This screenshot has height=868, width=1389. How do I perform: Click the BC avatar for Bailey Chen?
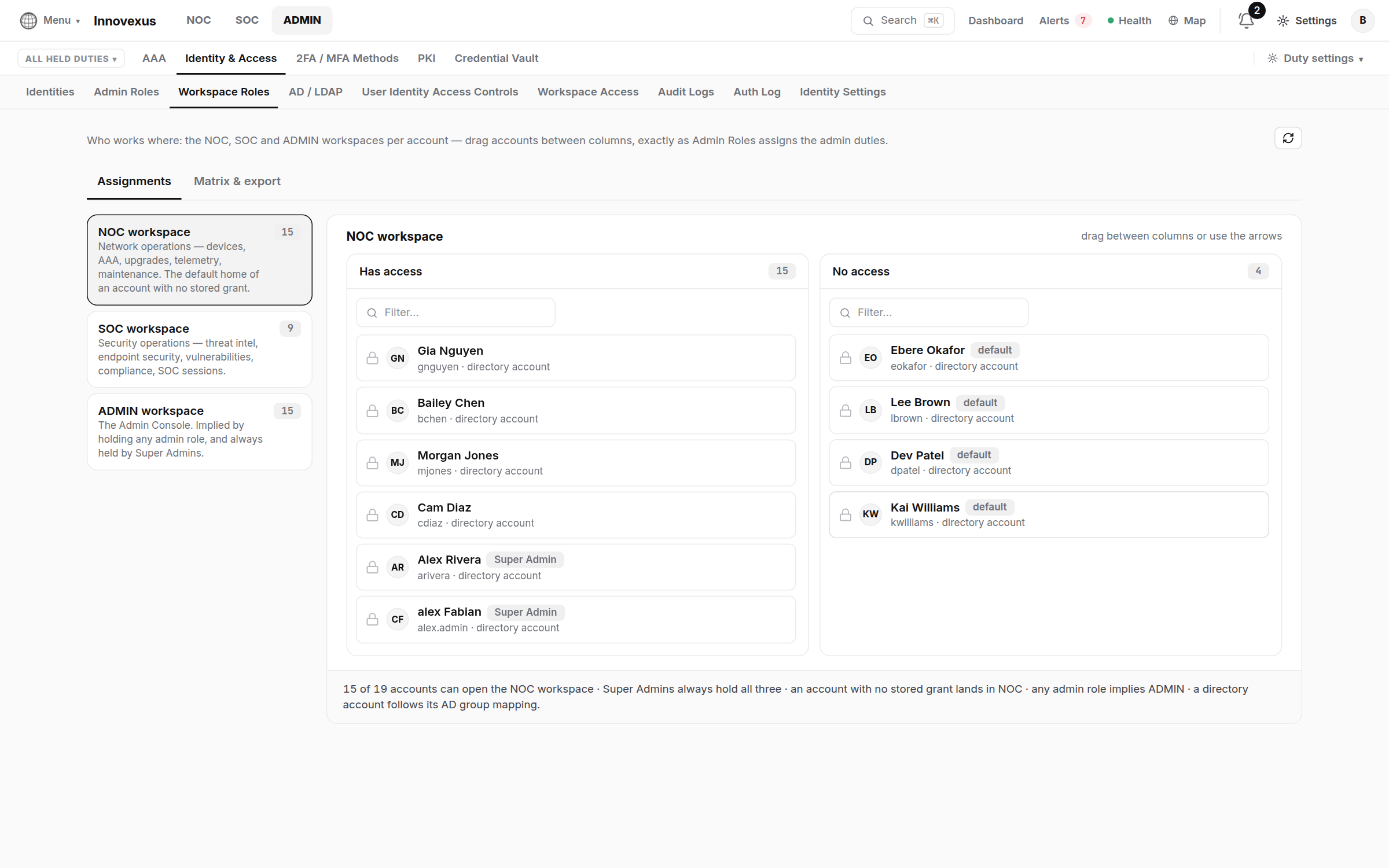tap(398, 410)
